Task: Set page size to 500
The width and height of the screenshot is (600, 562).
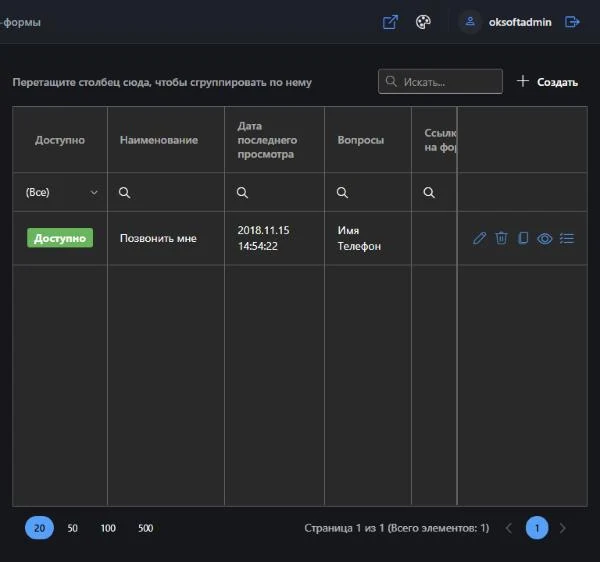Action: click(145, 528)
